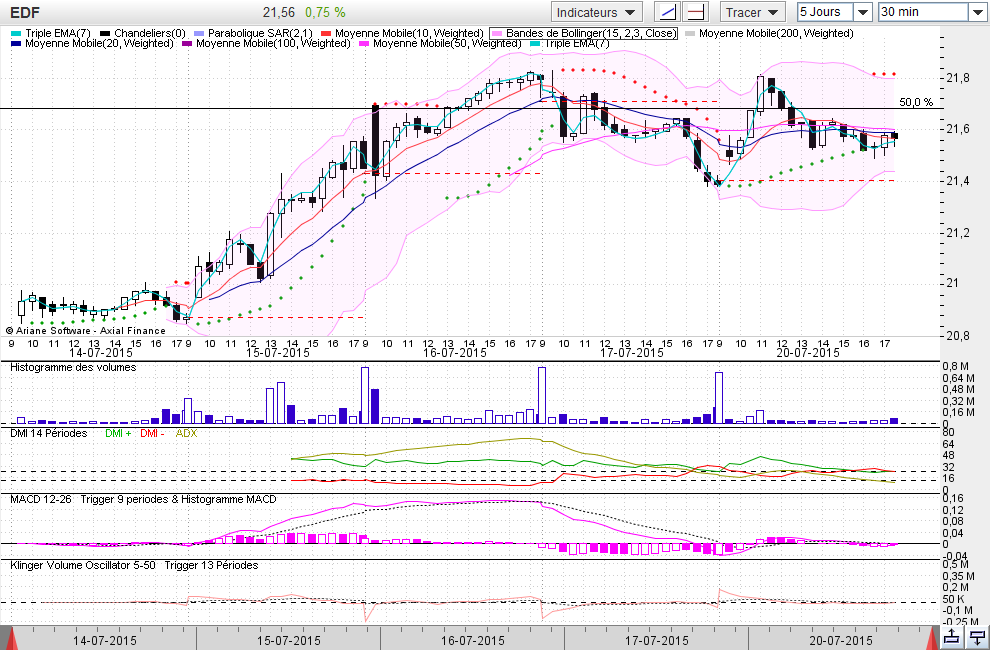Select the 17-07-2015 segment in the bottom timeline
990x650 pixels.
point(657,639)
